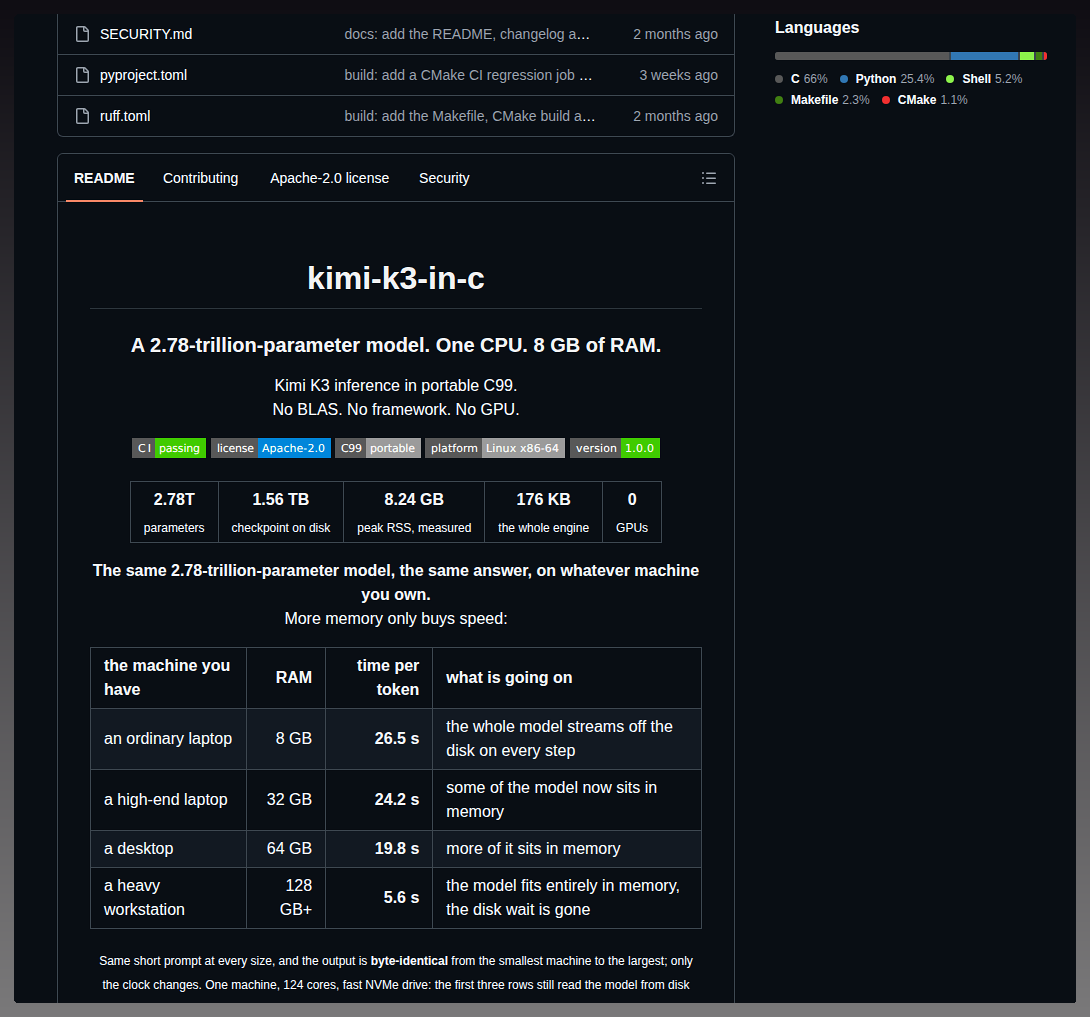Switch to the Apache-2.0 license tab
Screen dimensions: 1090x1017
pos(330,178)
